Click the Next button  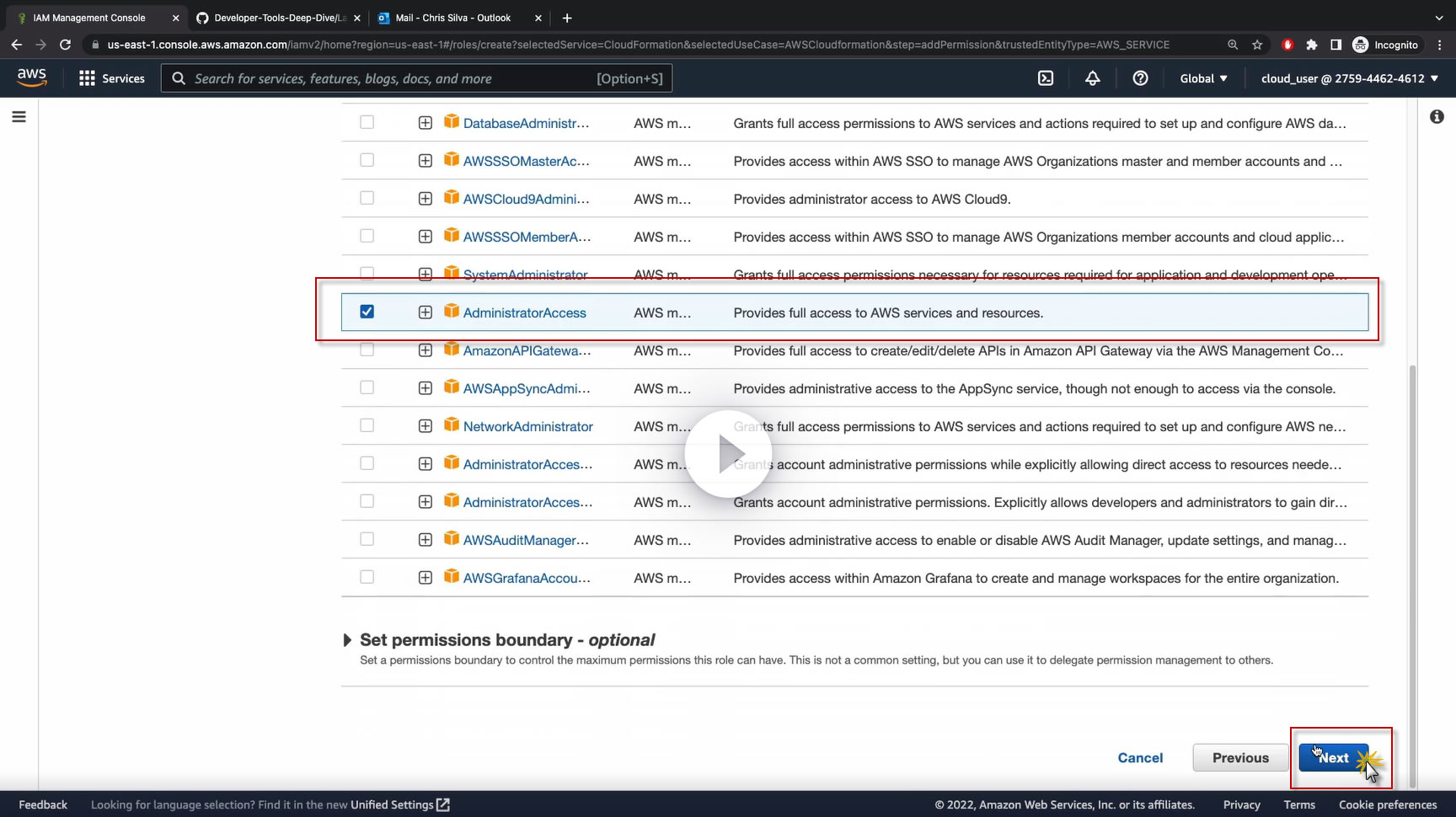1334,757
